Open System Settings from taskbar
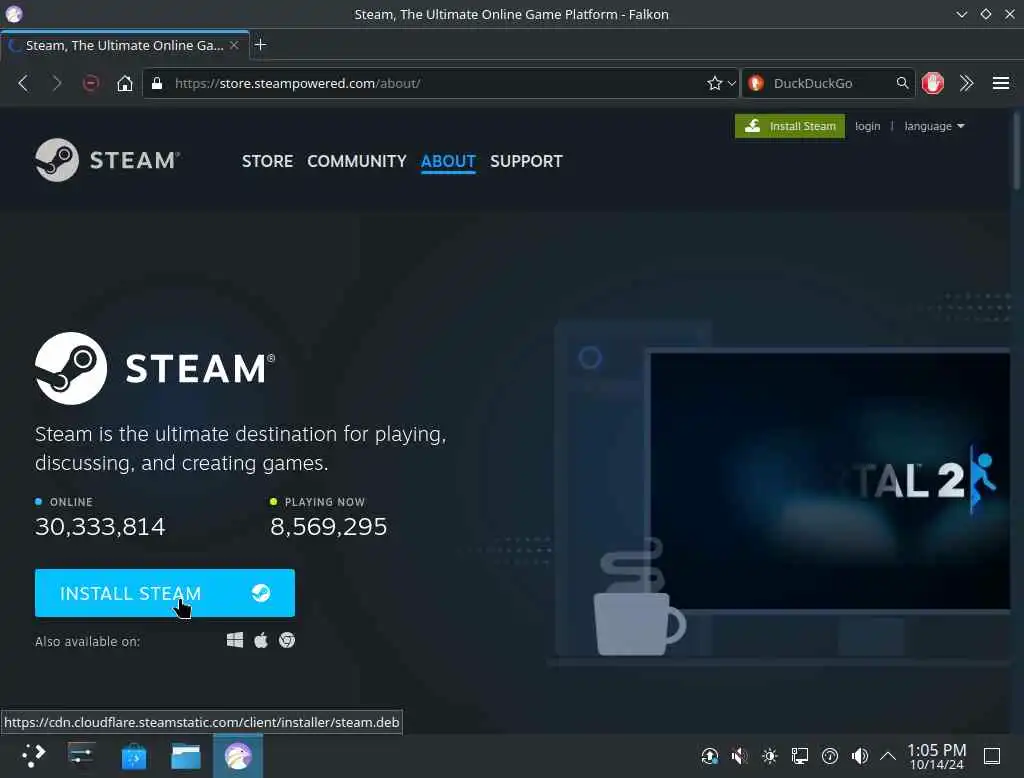 click(x=81, y=756)
